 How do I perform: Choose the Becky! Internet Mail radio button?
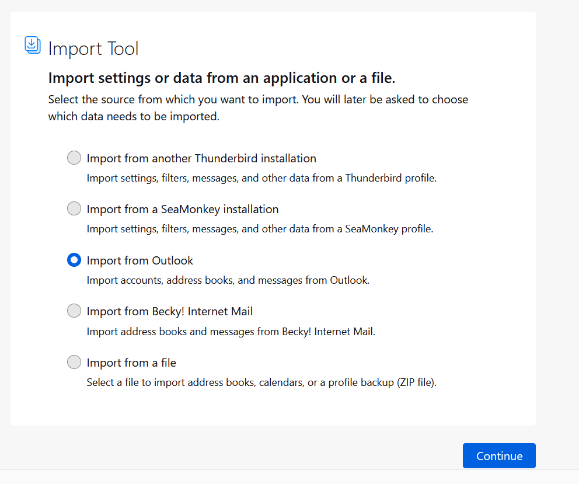(x=74, y=311)
